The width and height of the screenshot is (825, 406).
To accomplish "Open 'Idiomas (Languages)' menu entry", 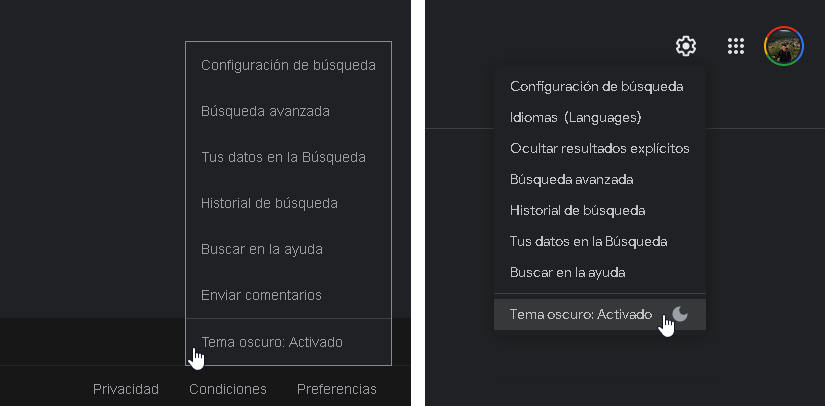I will 600,118.
